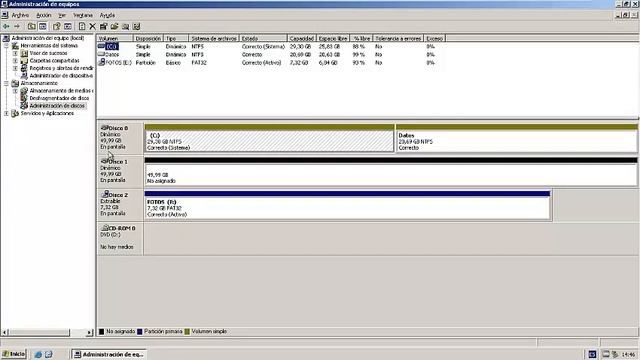
Task: Click tree pane scrollbar left arrow
Action: click(x=4, y=333)
